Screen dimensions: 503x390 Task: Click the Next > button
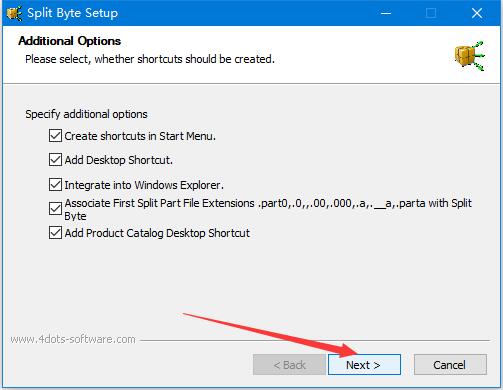364,365
